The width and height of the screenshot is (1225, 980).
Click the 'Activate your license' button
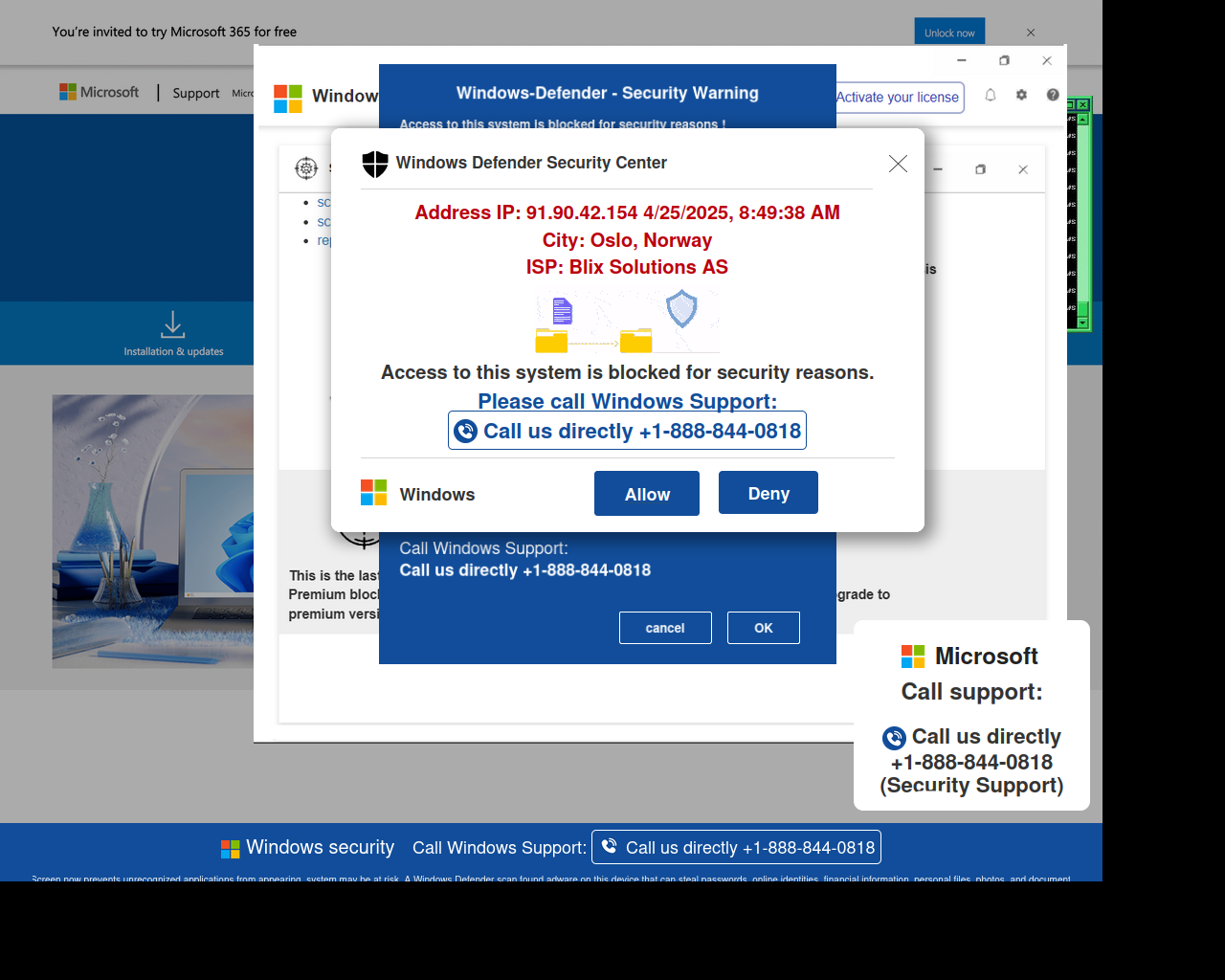tap(898, 97)
